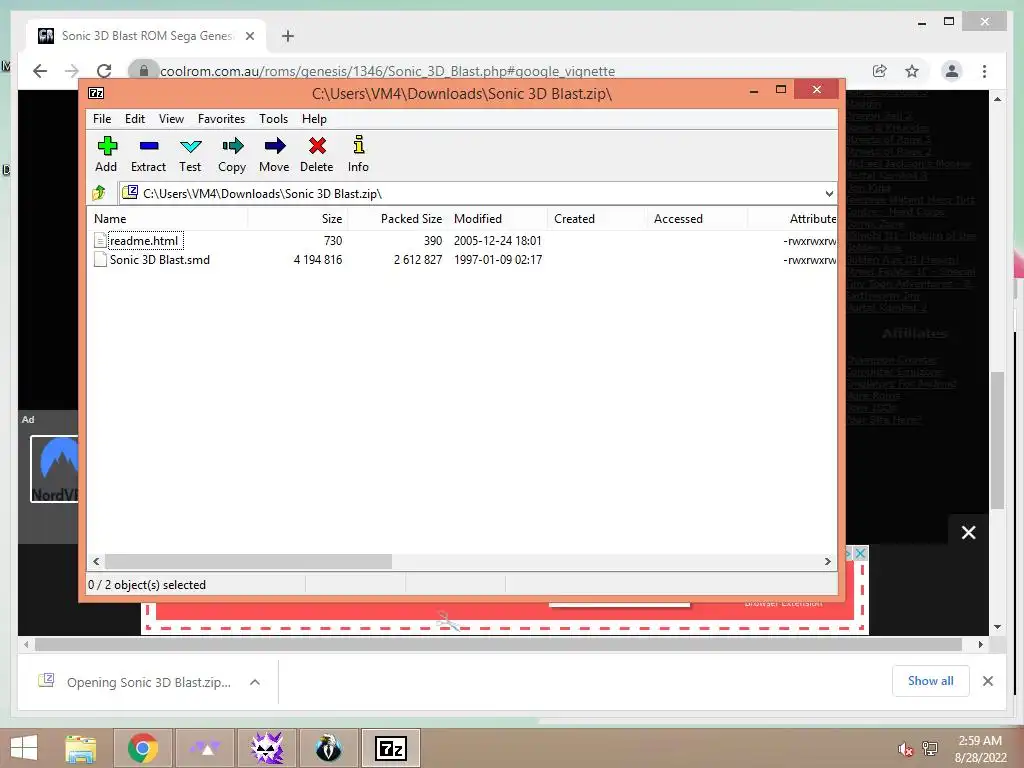Image resolution: width=1024 pixels, height=768 pixels.
Task: Click the 4 194 816 size value
Action: 318,259
